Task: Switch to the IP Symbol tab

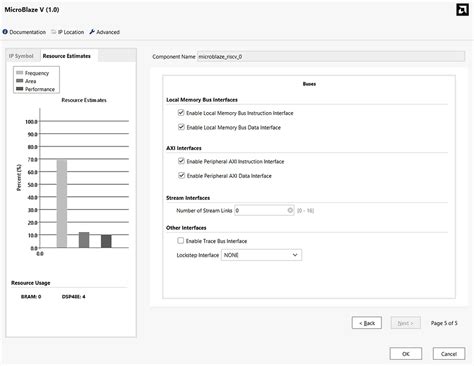Action: (21, 56)
